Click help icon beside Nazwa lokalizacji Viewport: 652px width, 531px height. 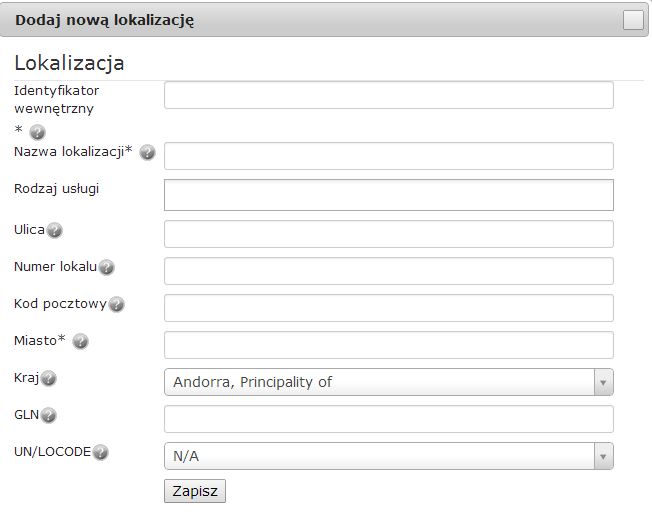click(x=147, y=153)
